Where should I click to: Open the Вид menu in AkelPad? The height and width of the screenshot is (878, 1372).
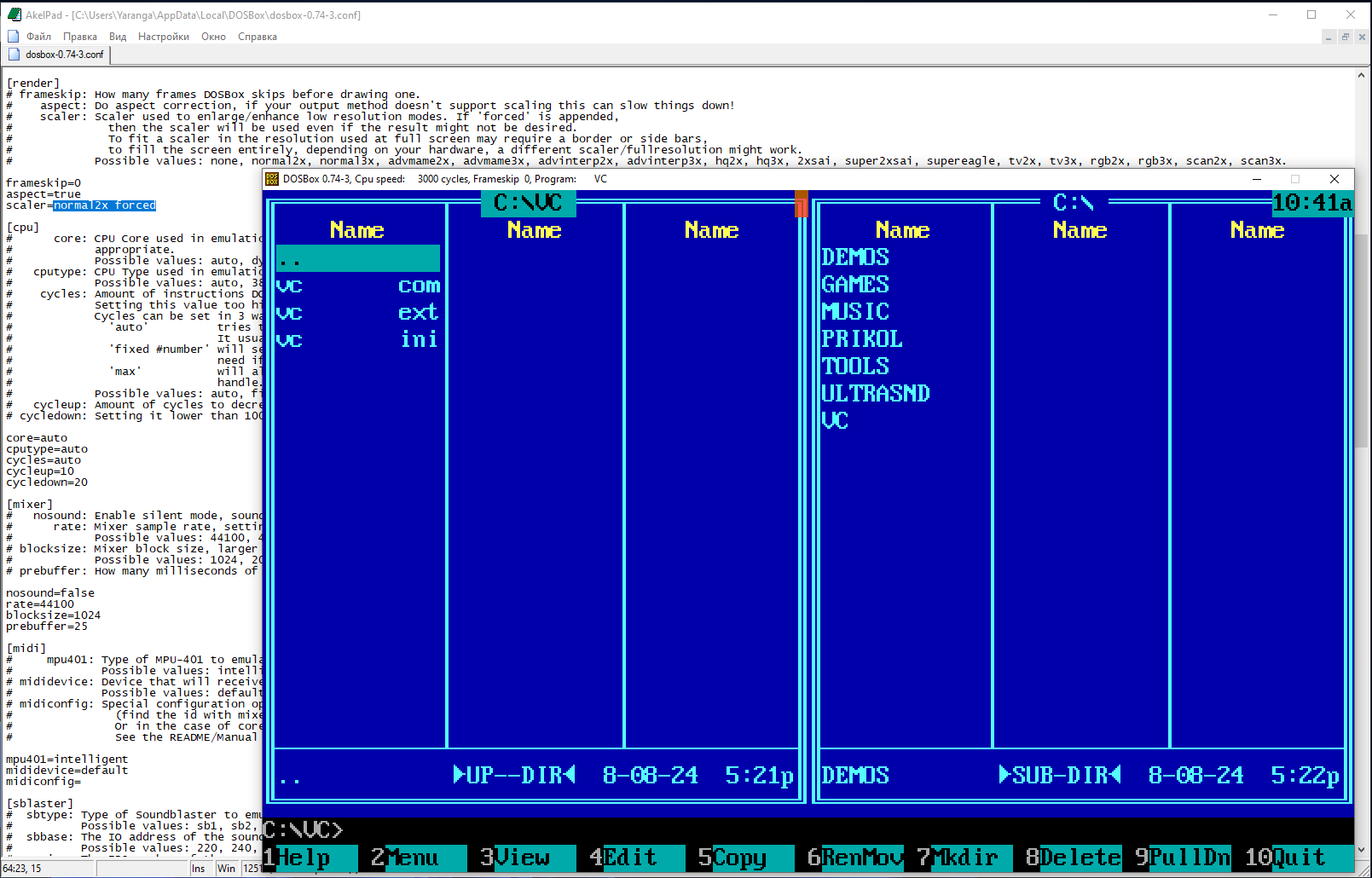pos(118,37)
